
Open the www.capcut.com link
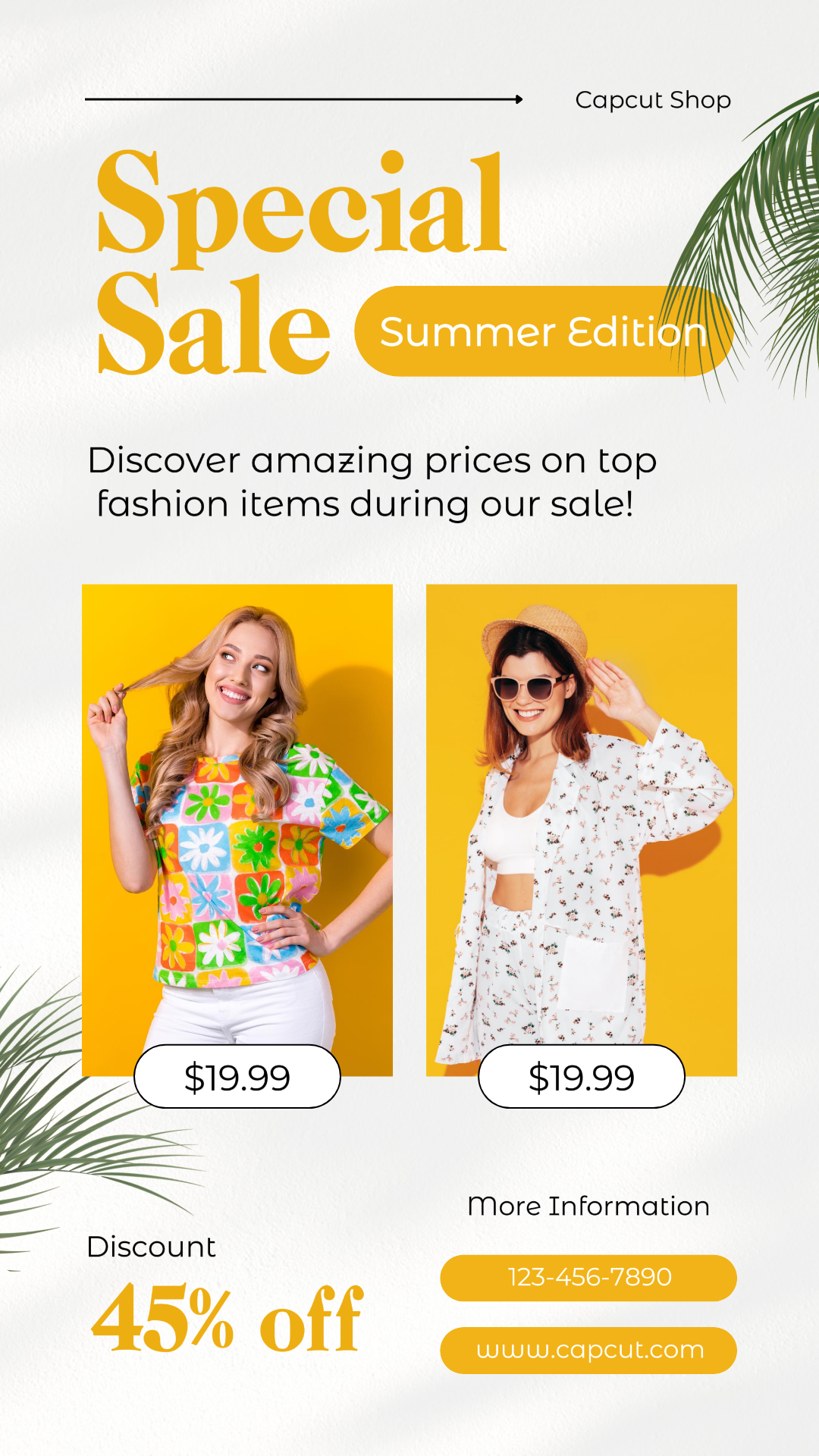[x=588, y=1351]
